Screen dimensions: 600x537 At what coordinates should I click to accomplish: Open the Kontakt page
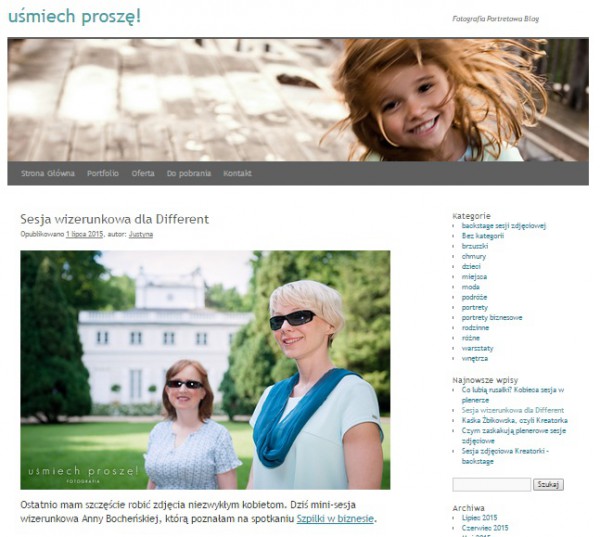237,173
